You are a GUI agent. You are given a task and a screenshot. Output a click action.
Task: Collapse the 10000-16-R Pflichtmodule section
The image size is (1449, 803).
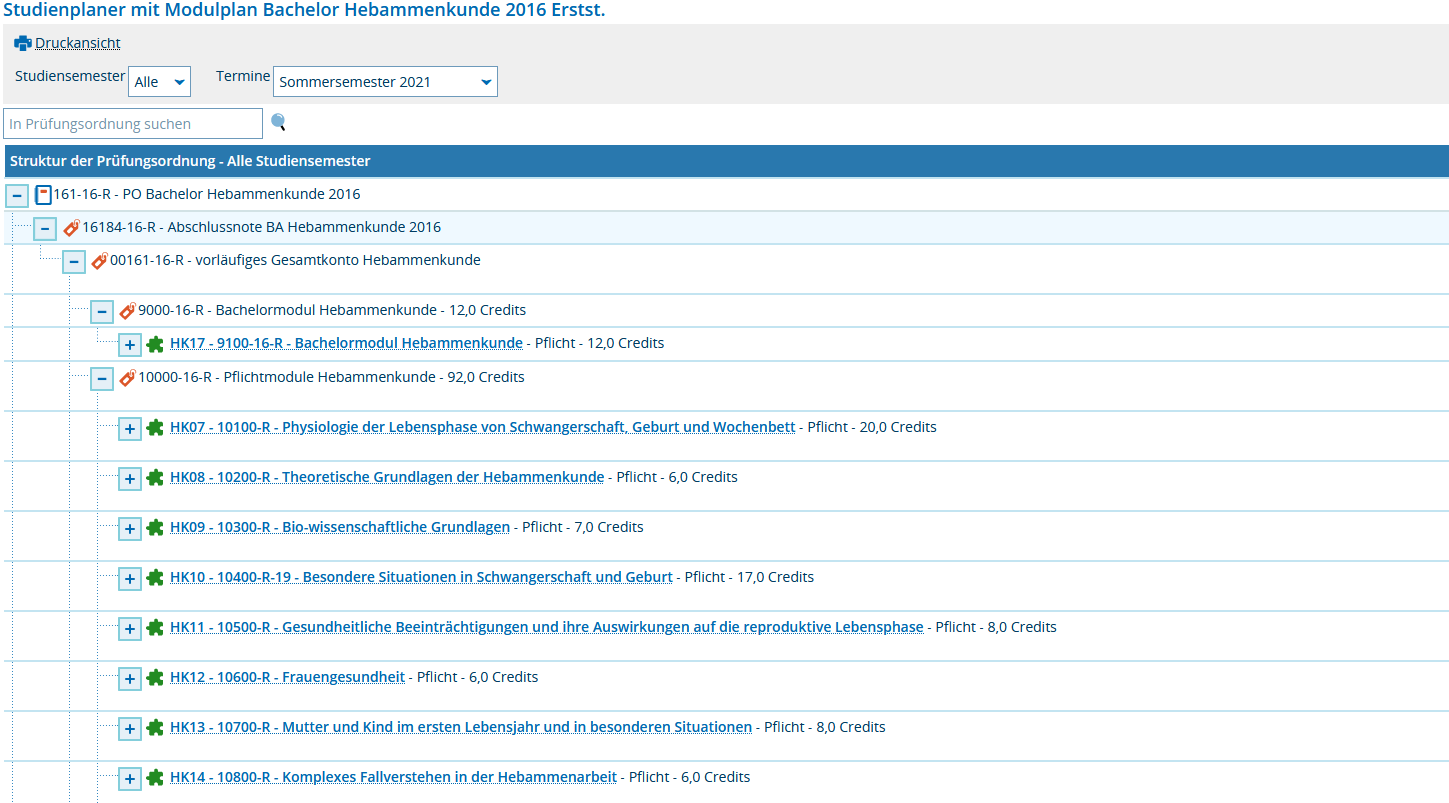102,378
